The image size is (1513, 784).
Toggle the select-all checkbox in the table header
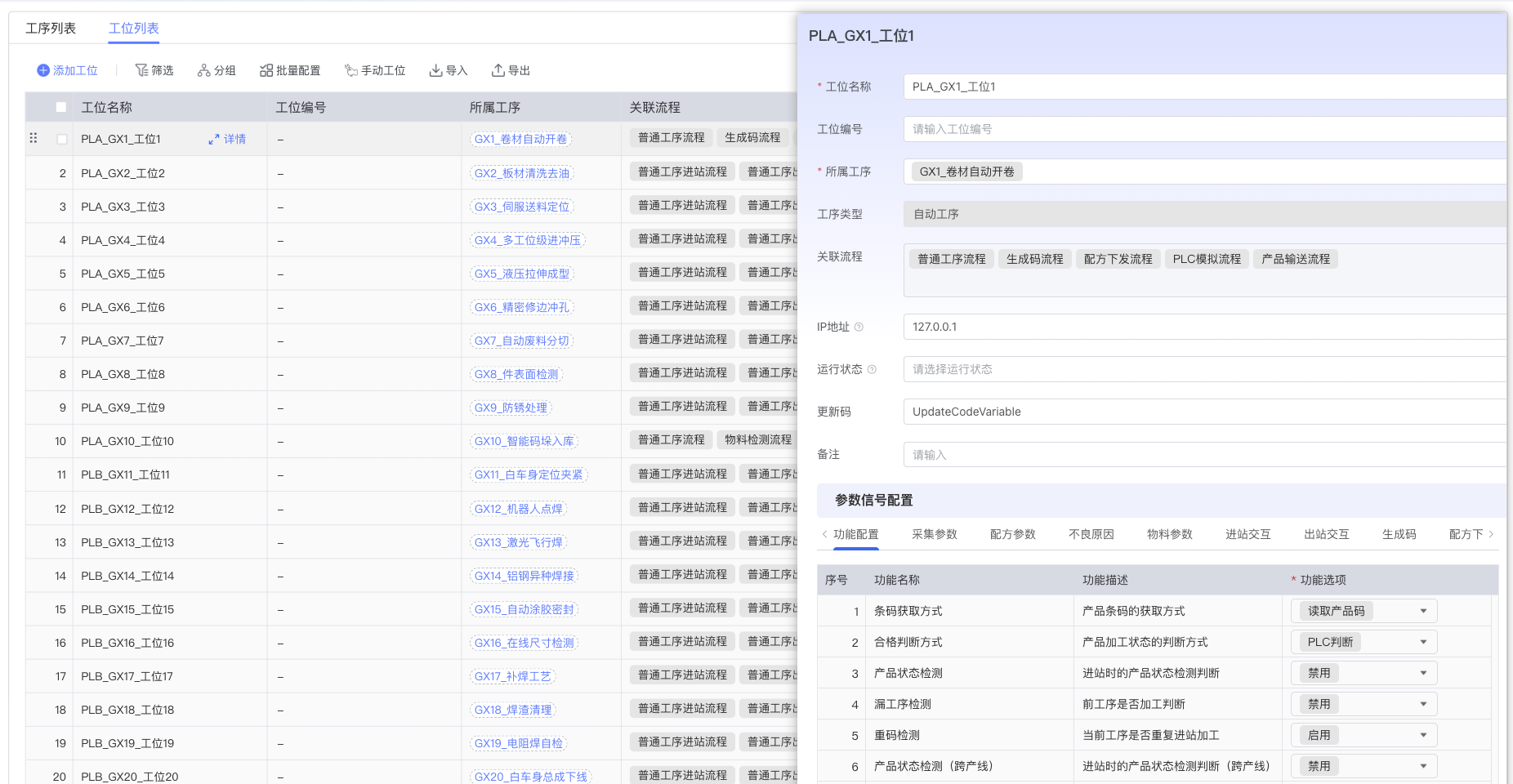[x=61, y=108]
